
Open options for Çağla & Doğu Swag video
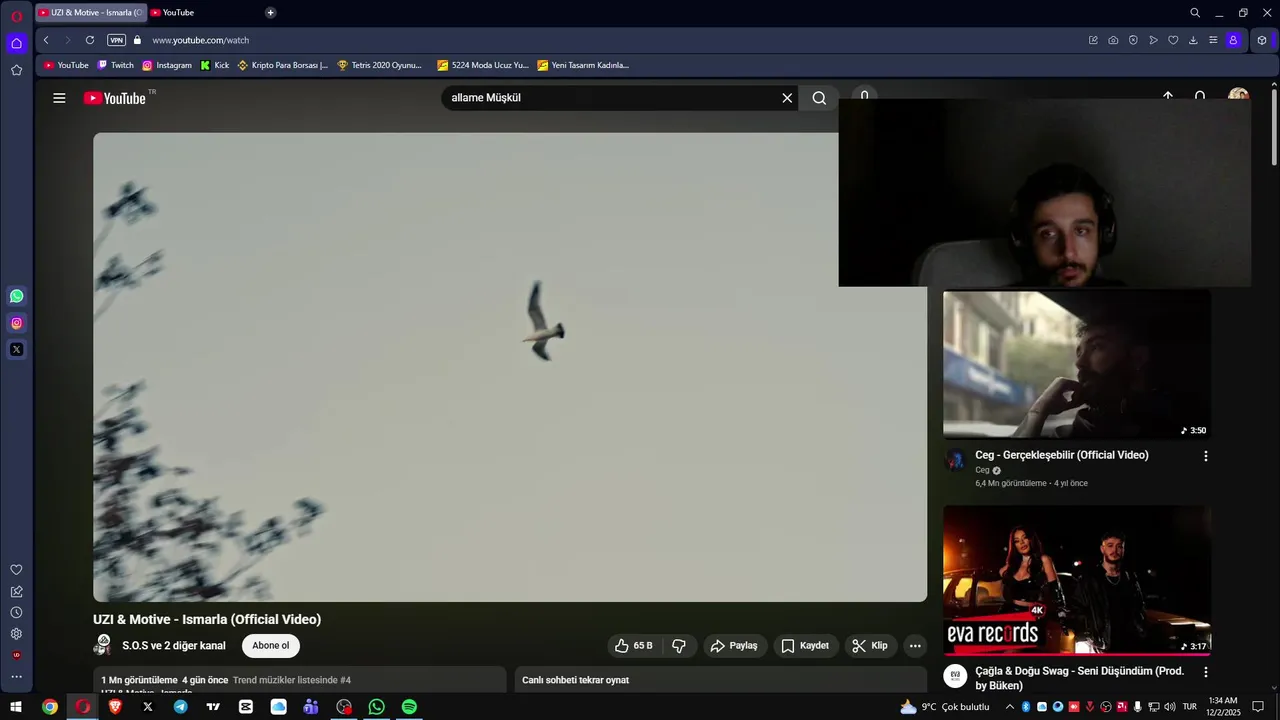[x=1205, y=672]
